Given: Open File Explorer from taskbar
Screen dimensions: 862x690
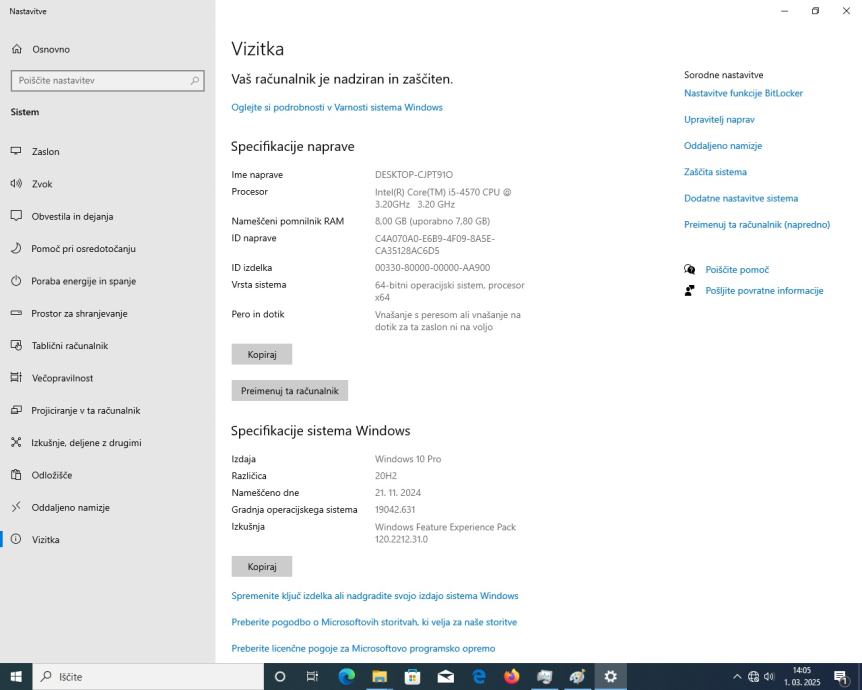Looking at the screenshot, I should point(379,676).
